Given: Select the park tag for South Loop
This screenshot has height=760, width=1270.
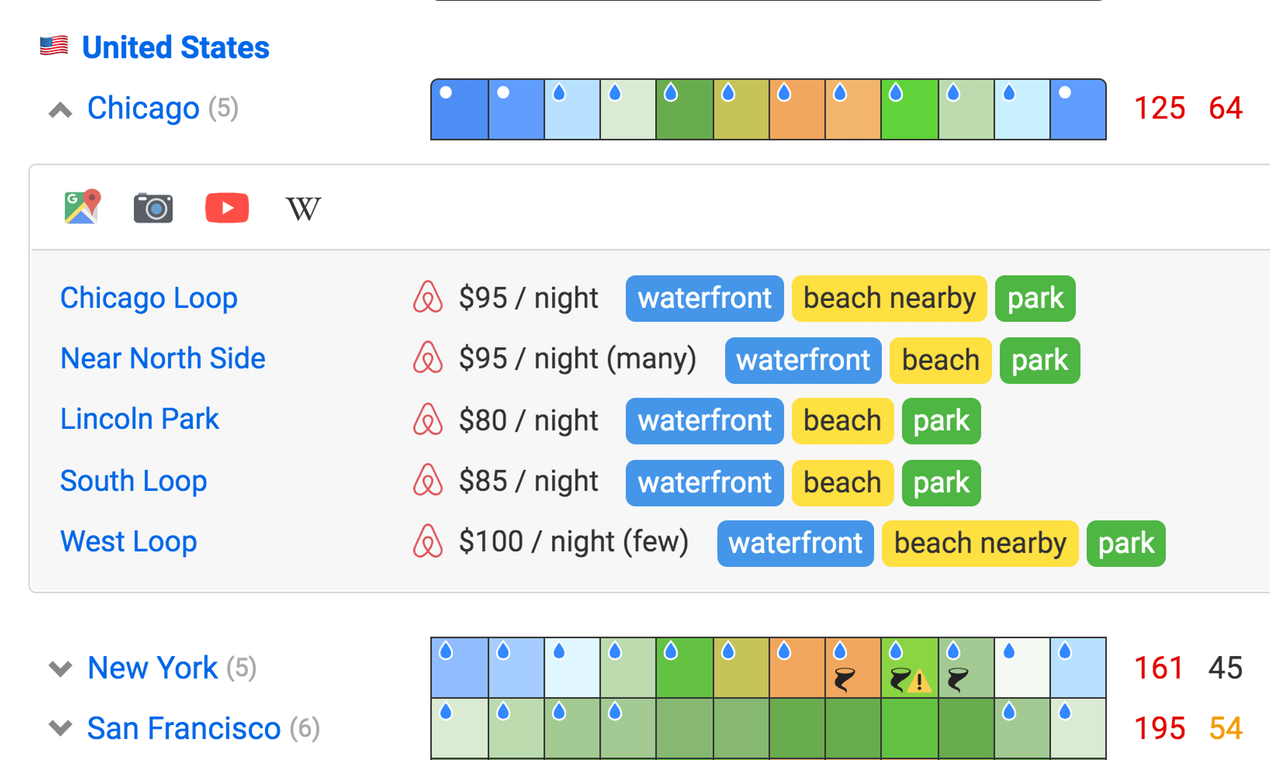Looking at the screenshot, I should tap(941, 482).
